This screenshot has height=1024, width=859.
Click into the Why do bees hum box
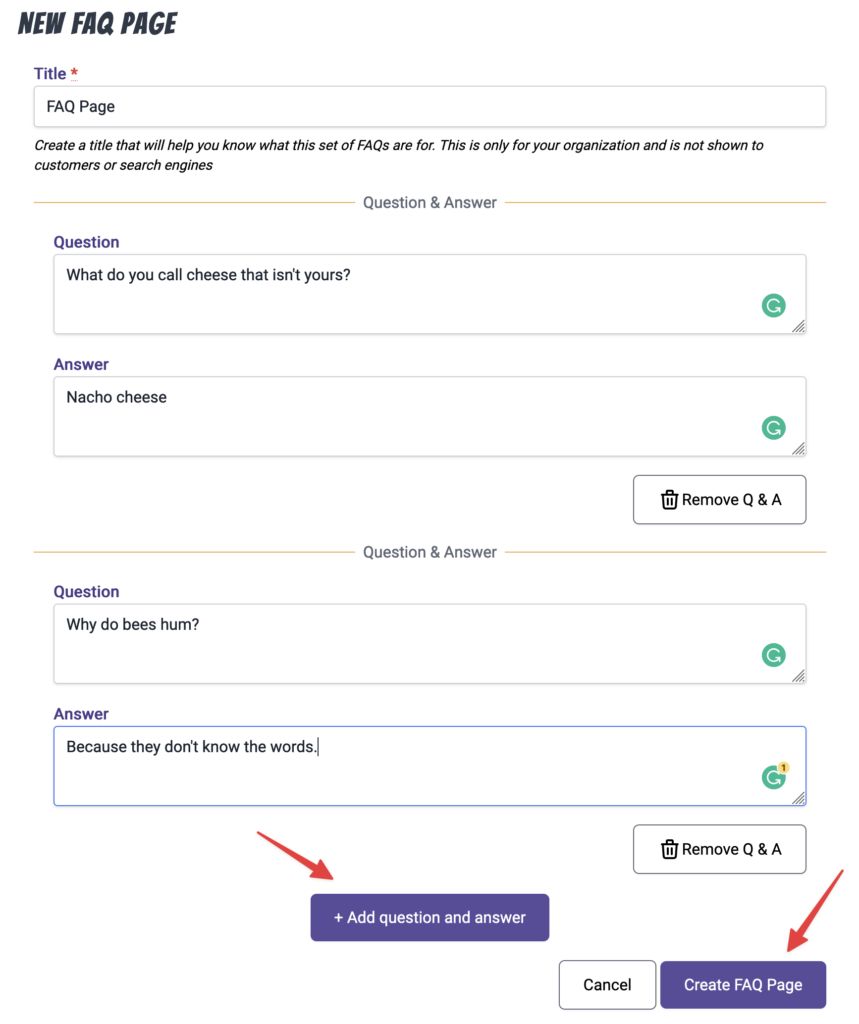pyautogui.click(x=430, y=643)
